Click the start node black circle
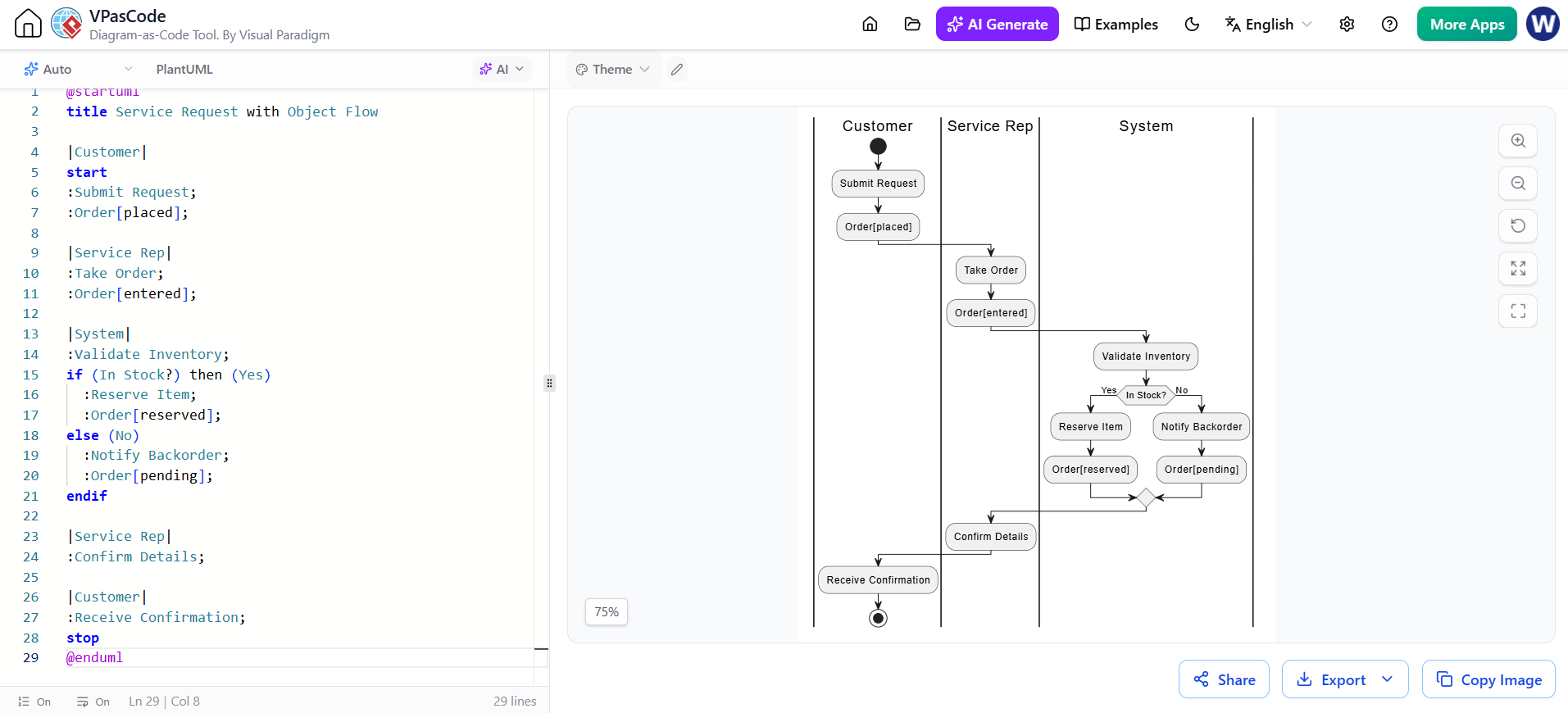Image resolution: width=1568 pixels, height=713 pixels. click(x=878, y=147)
